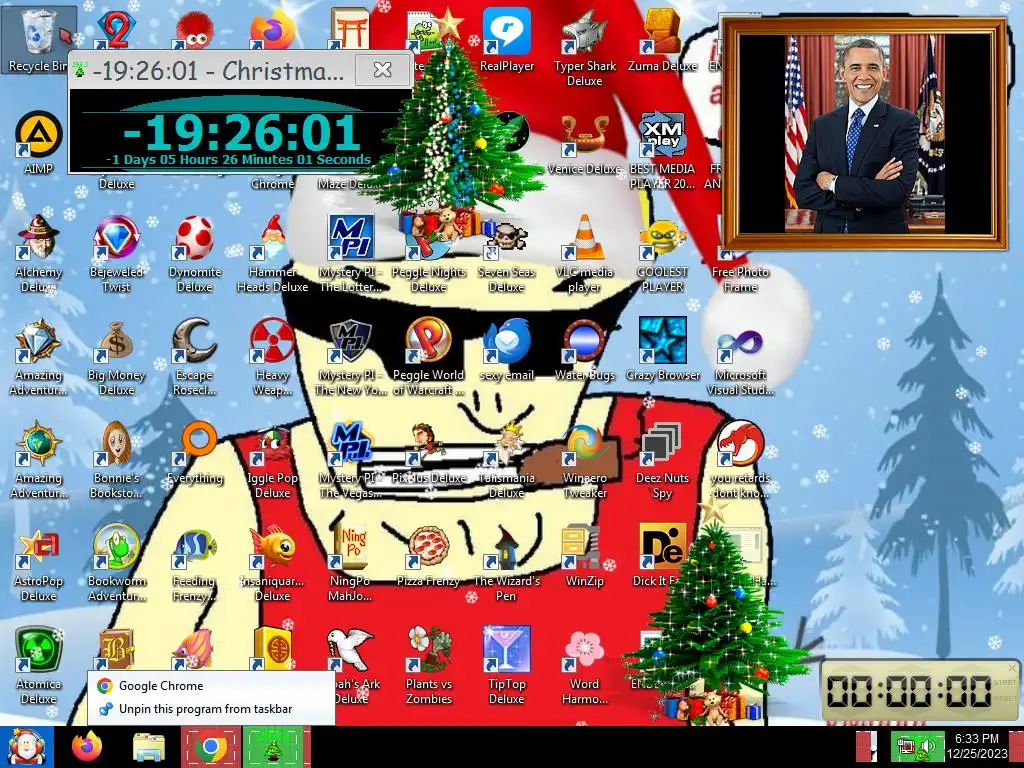
Task: Launch WinZip from the desktop
Action: [584, 556]
